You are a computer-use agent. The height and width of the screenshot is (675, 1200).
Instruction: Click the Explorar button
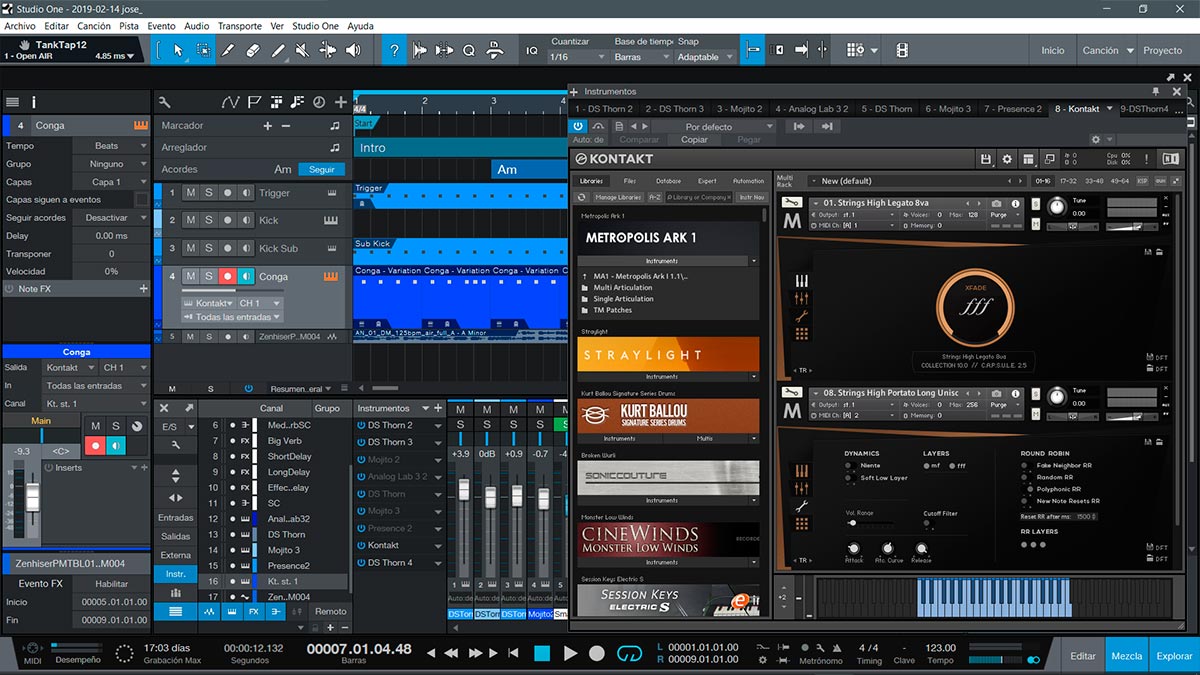[1174, 656]
